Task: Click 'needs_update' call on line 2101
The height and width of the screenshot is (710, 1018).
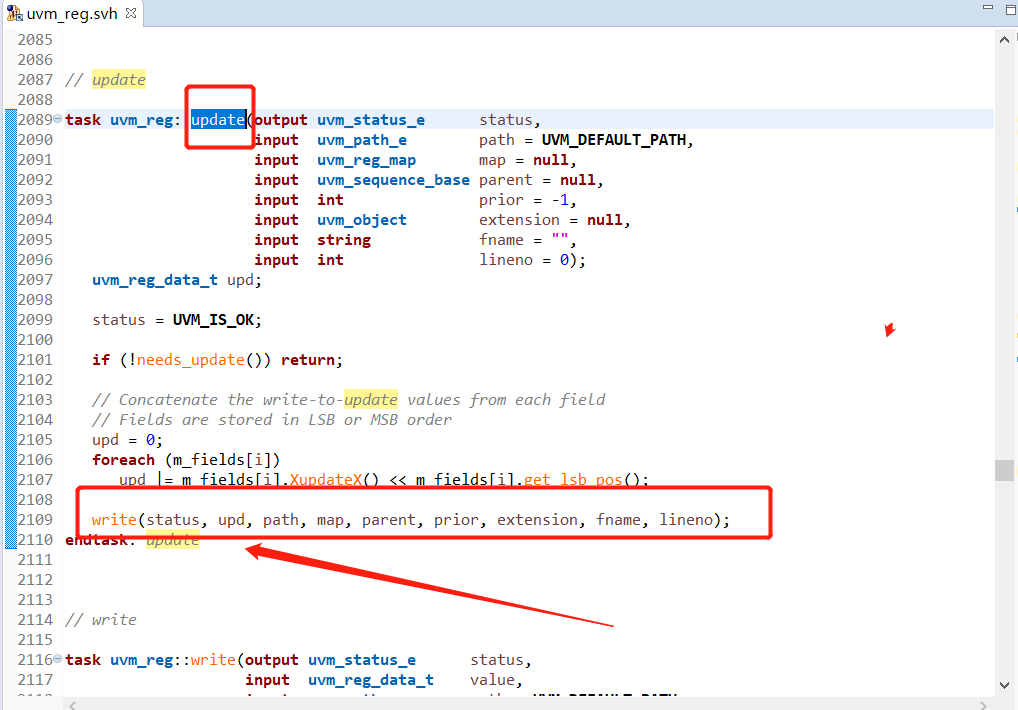Action: coord(190,360)
